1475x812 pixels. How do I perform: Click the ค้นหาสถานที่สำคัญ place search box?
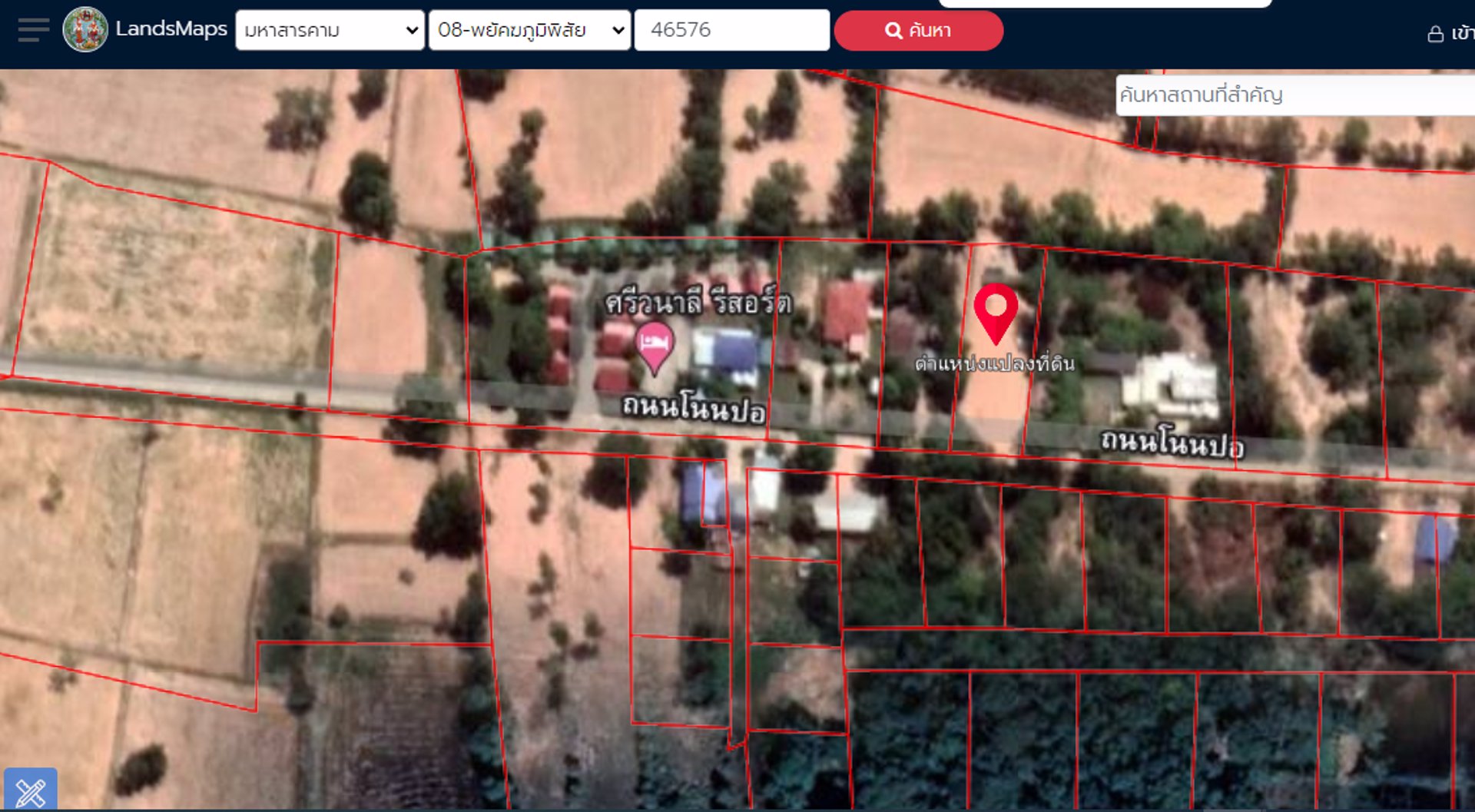[1294, 95]
